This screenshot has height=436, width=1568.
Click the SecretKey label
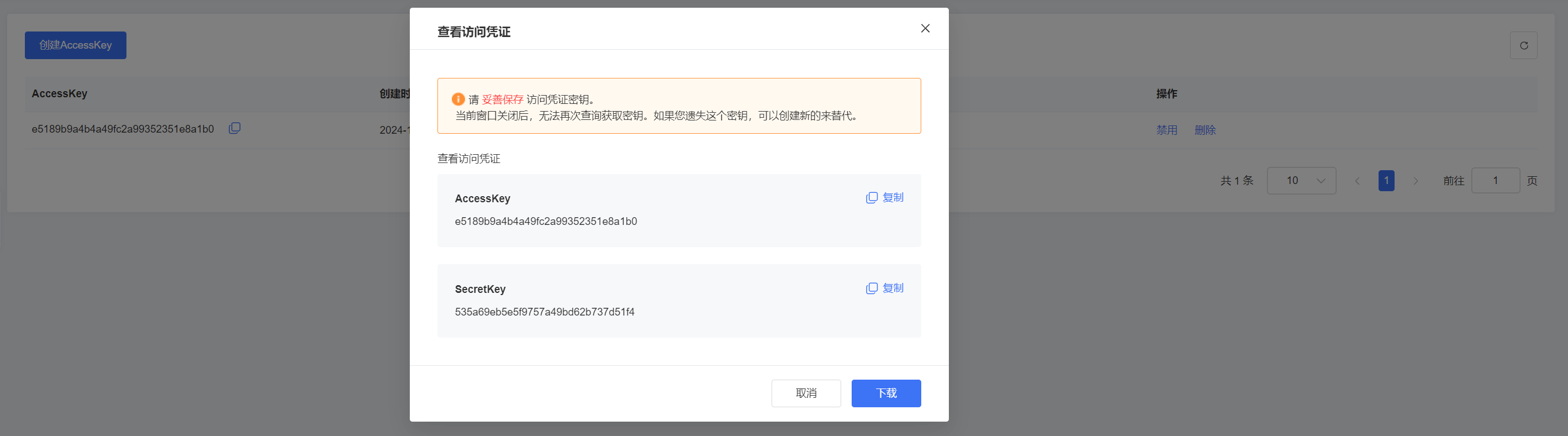(x=481, y=289)
